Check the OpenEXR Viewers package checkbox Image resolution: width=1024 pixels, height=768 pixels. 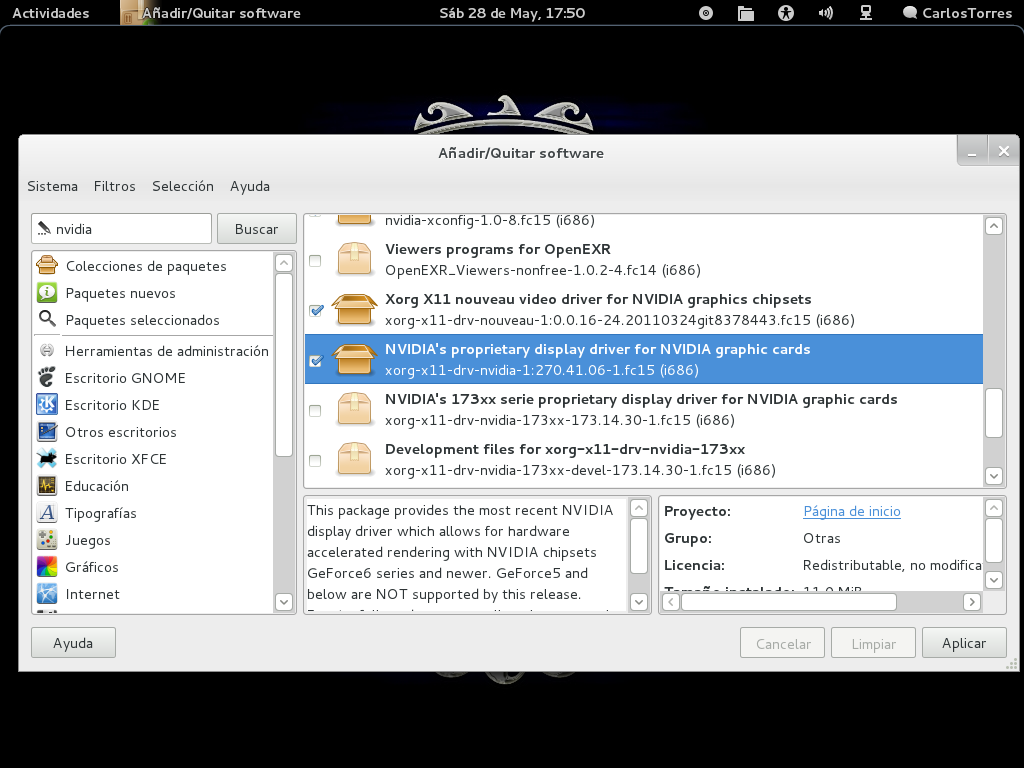point(315,261)
